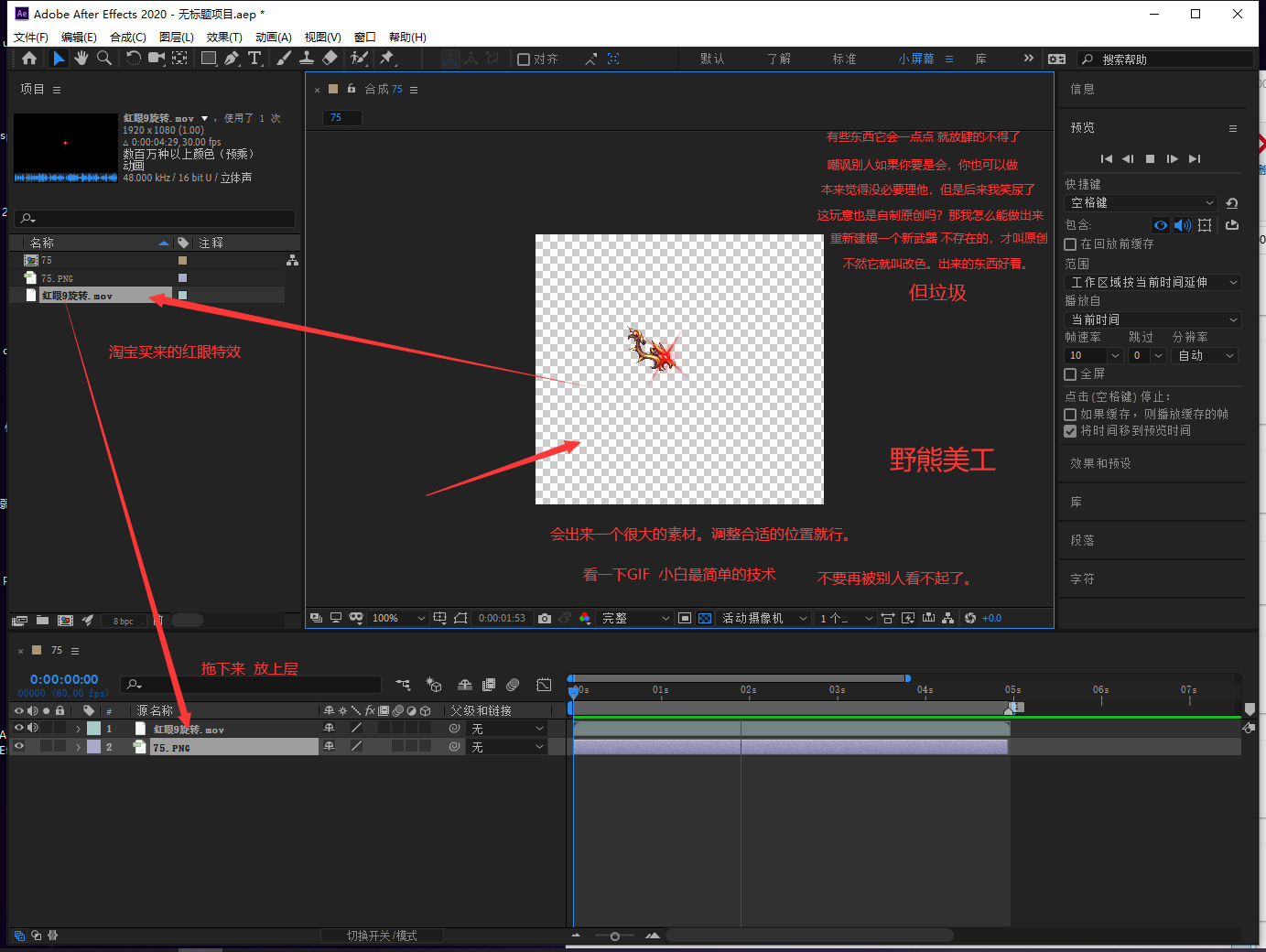Viewport: 1266px width, 952px height.
Task: Click the project panel search field
Action: 156,219
